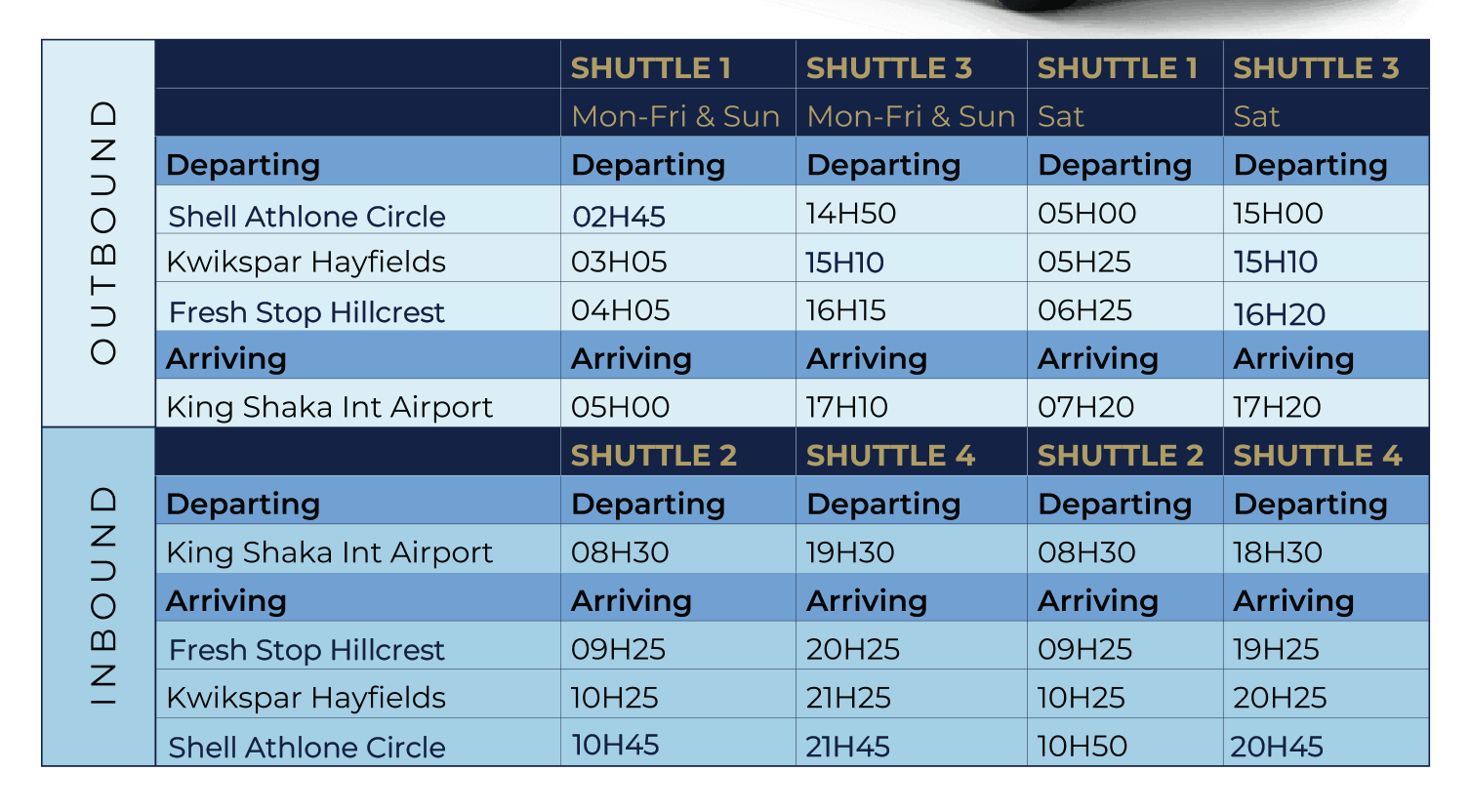
Task: Click the INBOUND vertical section label
Action: click(x=102, y=595)
